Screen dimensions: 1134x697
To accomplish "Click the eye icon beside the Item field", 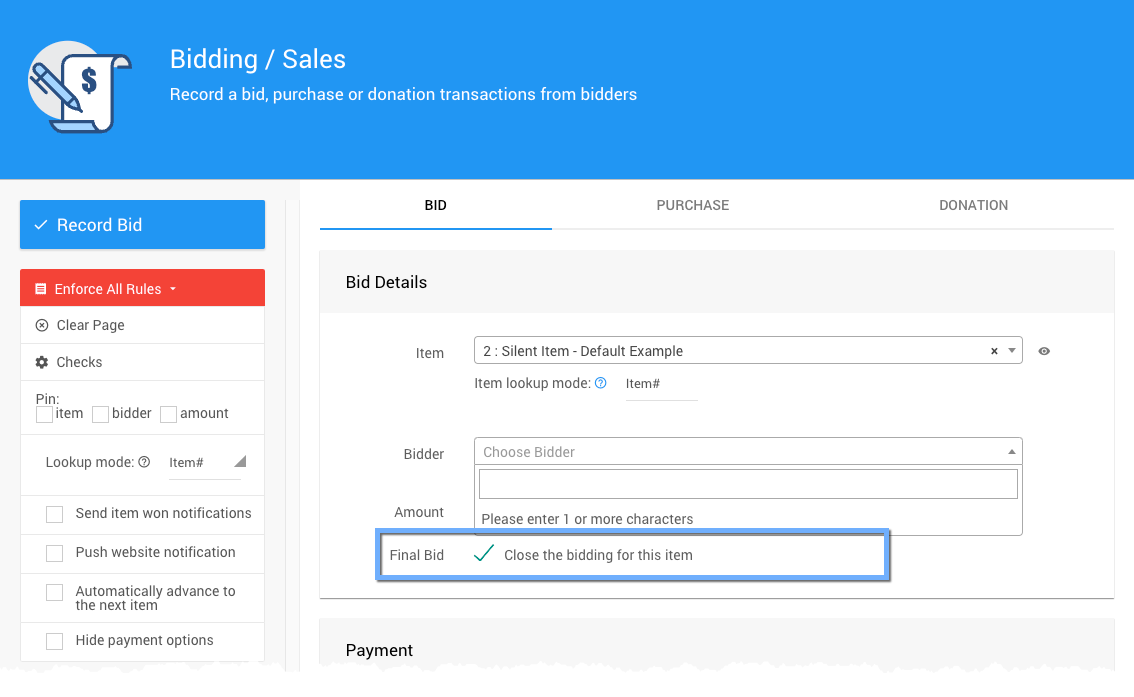I will [1044, 351].
